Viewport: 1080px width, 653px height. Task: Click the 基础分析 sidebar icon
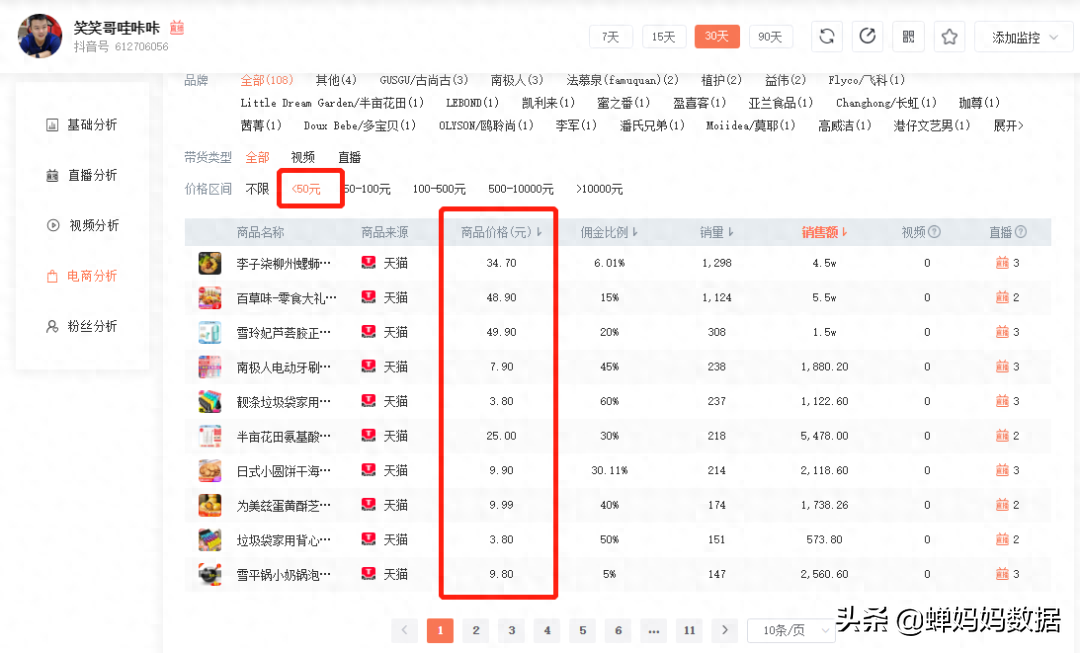click(52, 125)
